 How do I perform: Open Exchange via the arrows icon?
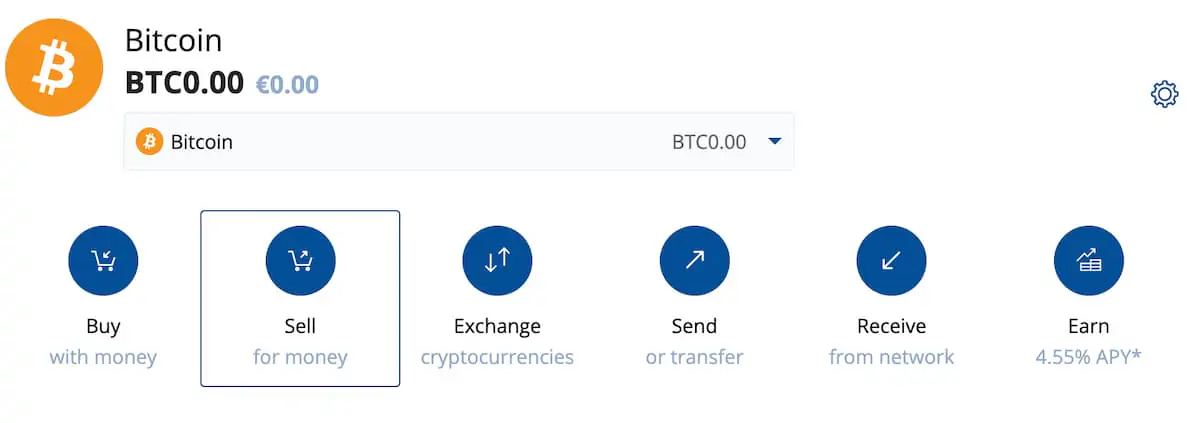(497, 261)
